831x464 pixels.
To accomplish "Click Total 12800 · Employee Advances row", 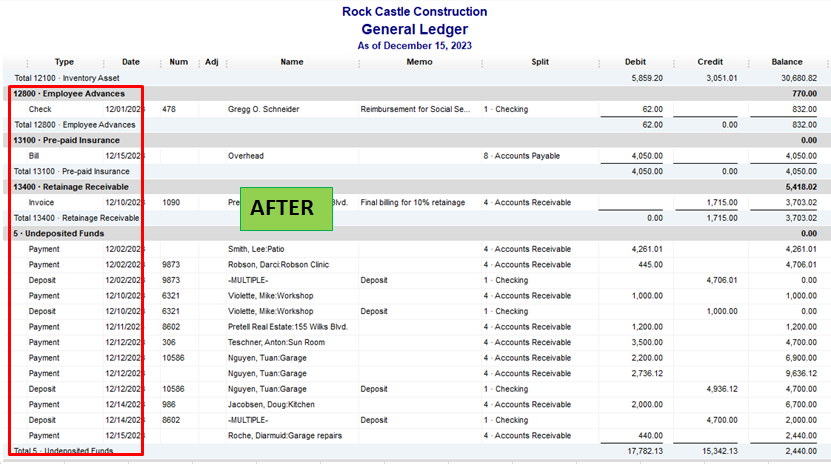I will click(x=416, y=125).
